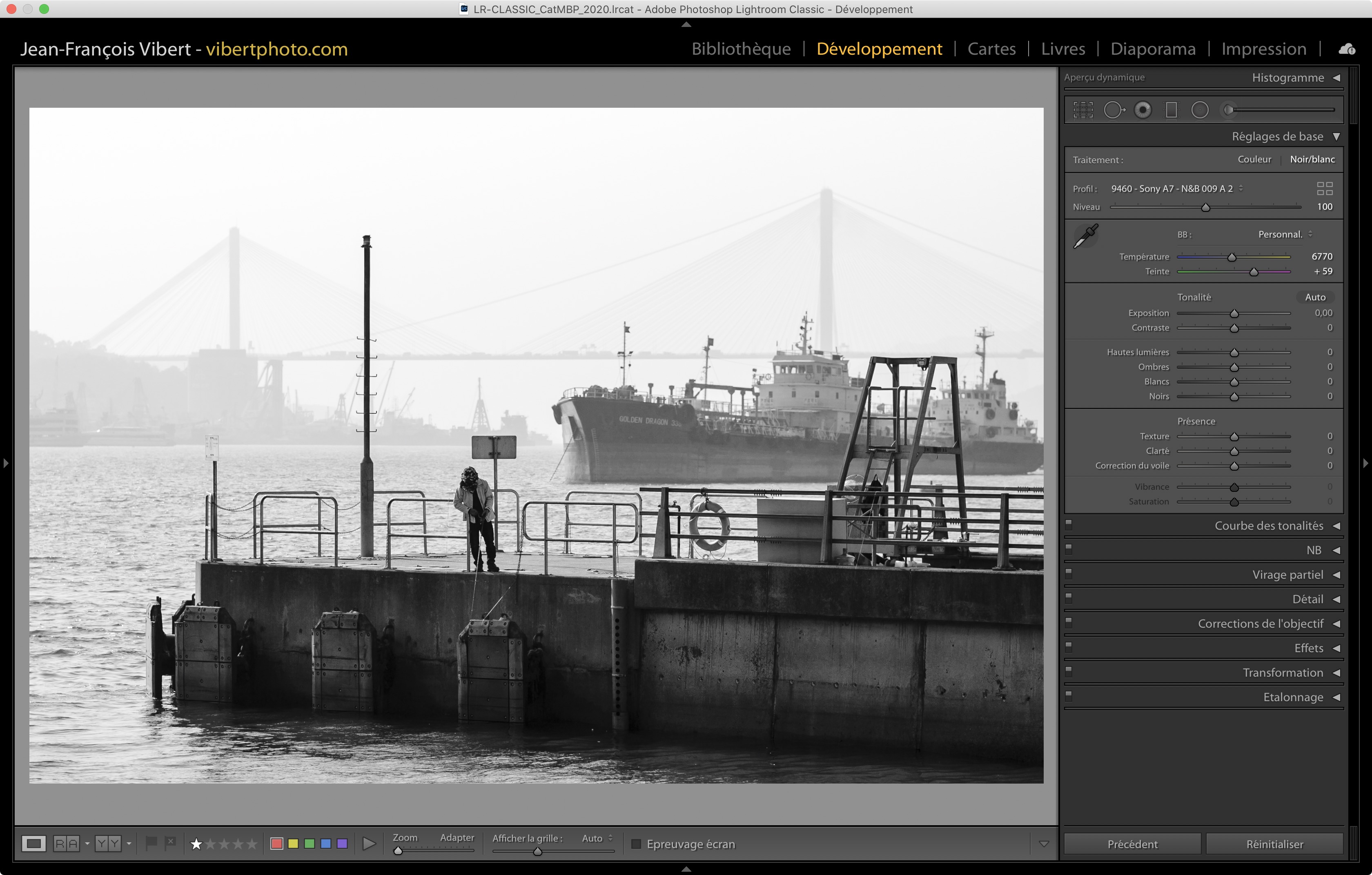Open the profile browser grid icon
This screenshot has width=1372, height=875.
(1324, 189)
